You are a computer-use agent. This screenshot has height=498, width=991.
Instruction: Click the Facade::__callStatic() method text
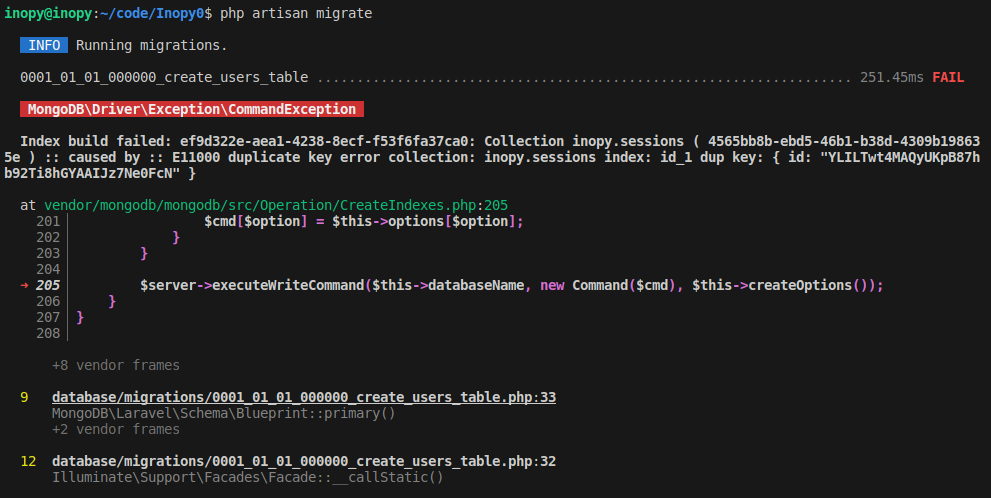click(x=247, y=477)
